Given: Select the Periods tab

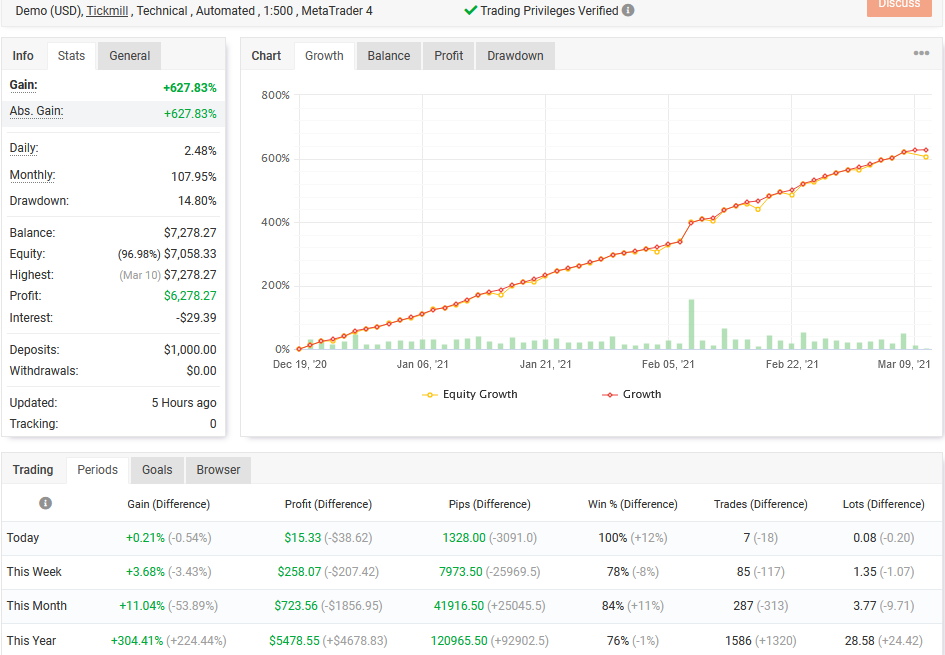Looking at the screenshot, I should click(x=98, y=470).
